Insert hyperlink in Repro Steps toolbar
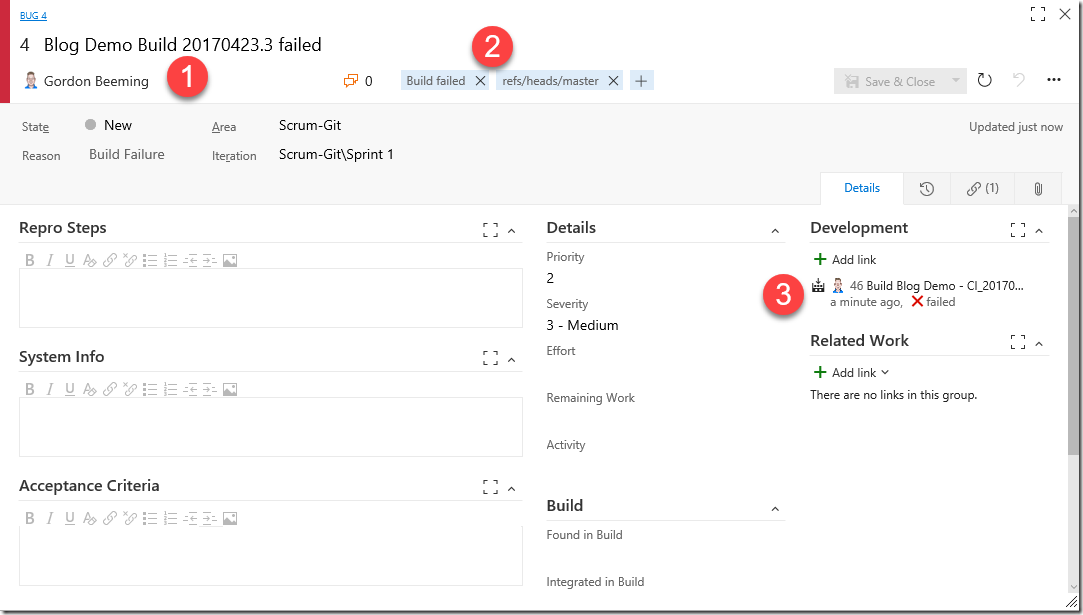 coord(110,260)
